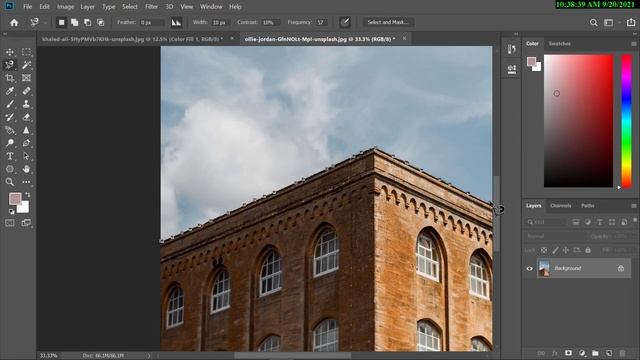The width and height of the screenshot is (640, 360).
Task: Open the Layers panel options menu
Action: coord(633,206)
